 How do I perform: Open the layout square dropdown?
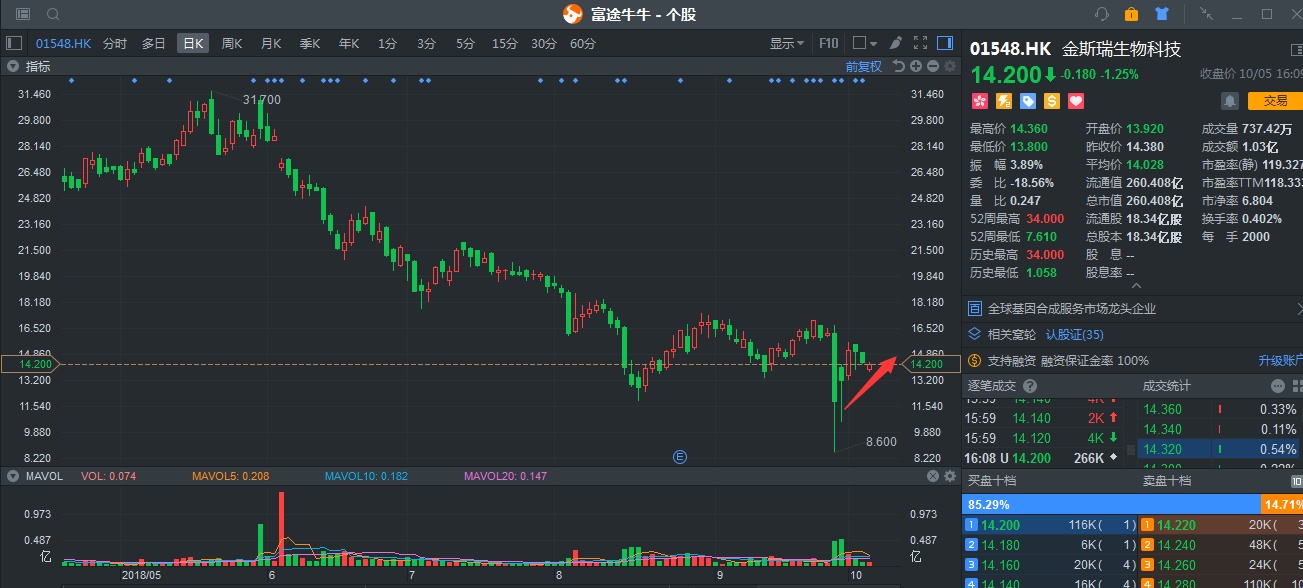(864, 43)
